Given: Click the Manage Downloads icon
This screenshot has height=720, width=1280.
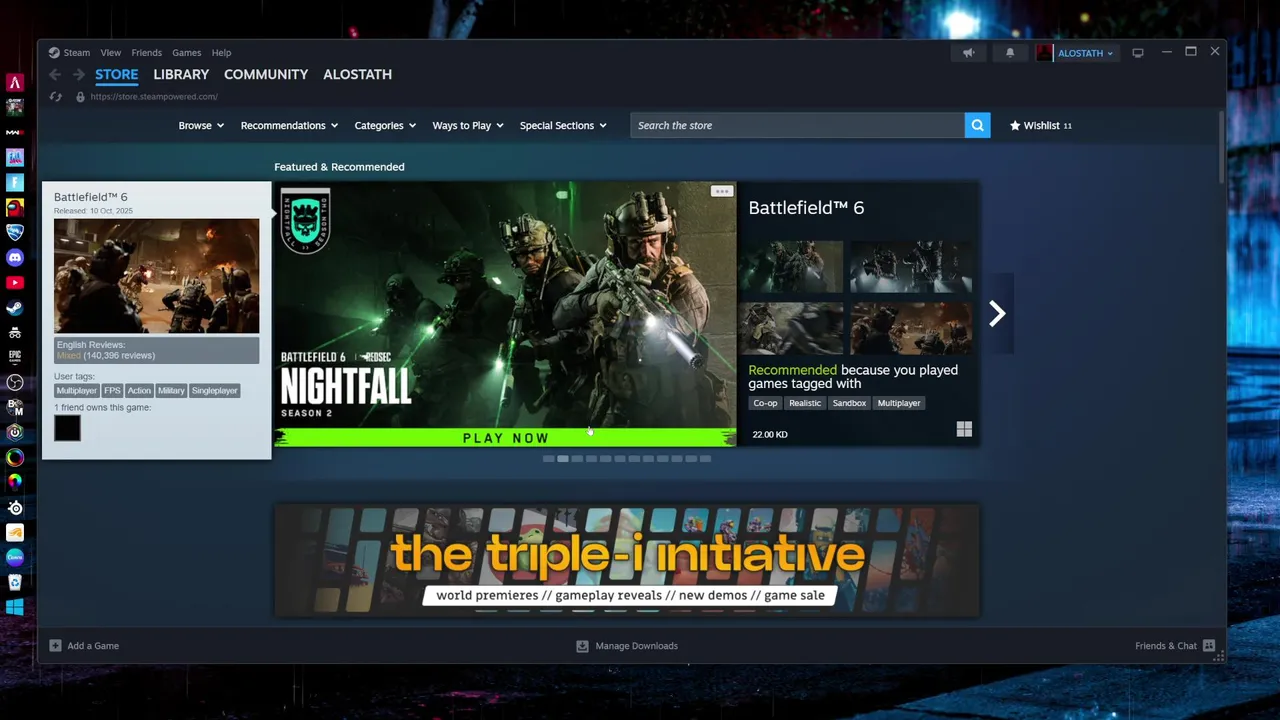Looking at the screenshot, I should pos(582,646).
